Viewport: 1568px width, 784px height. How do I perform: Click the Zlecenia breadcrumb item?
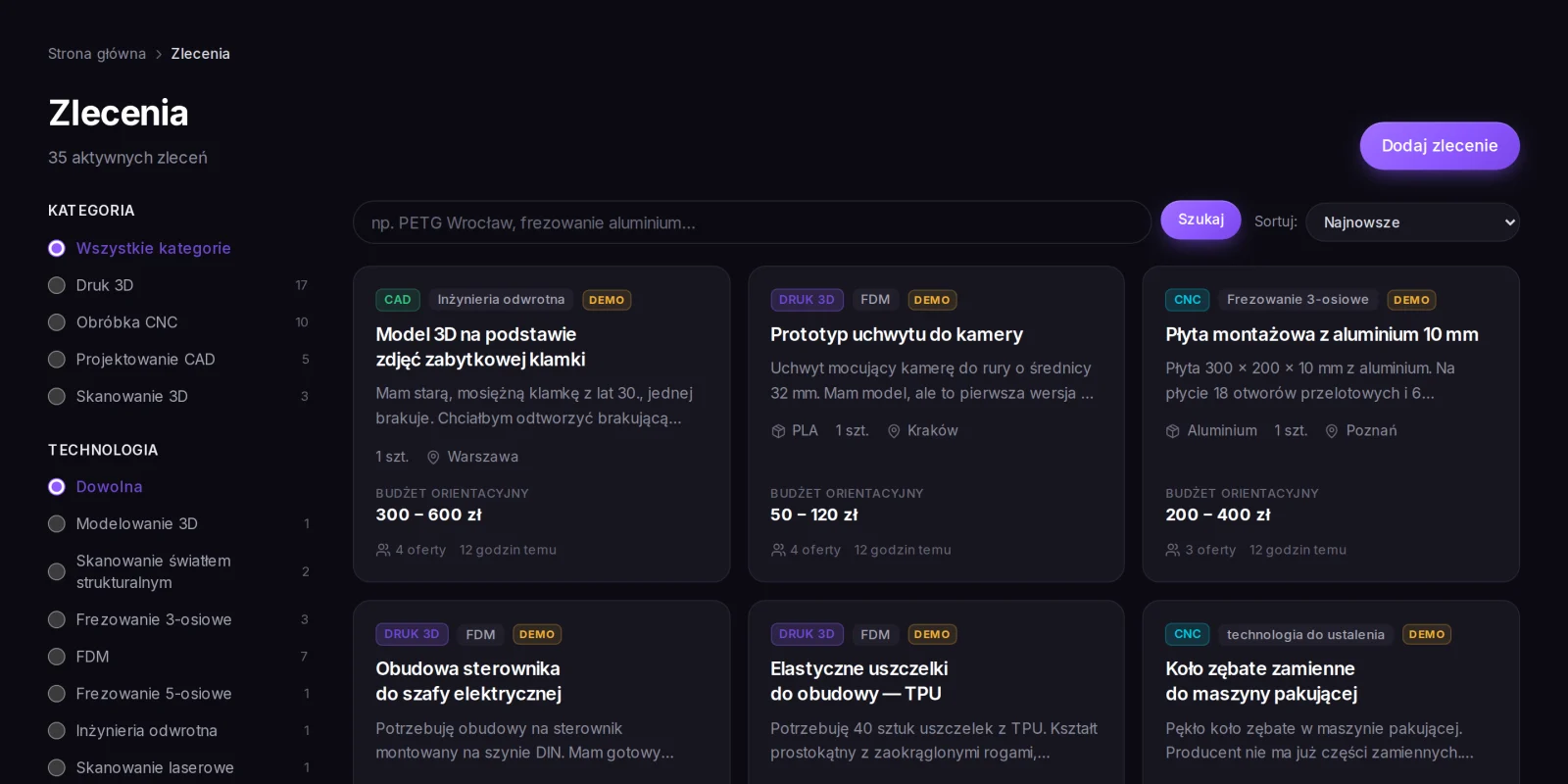tap(200, 54)
